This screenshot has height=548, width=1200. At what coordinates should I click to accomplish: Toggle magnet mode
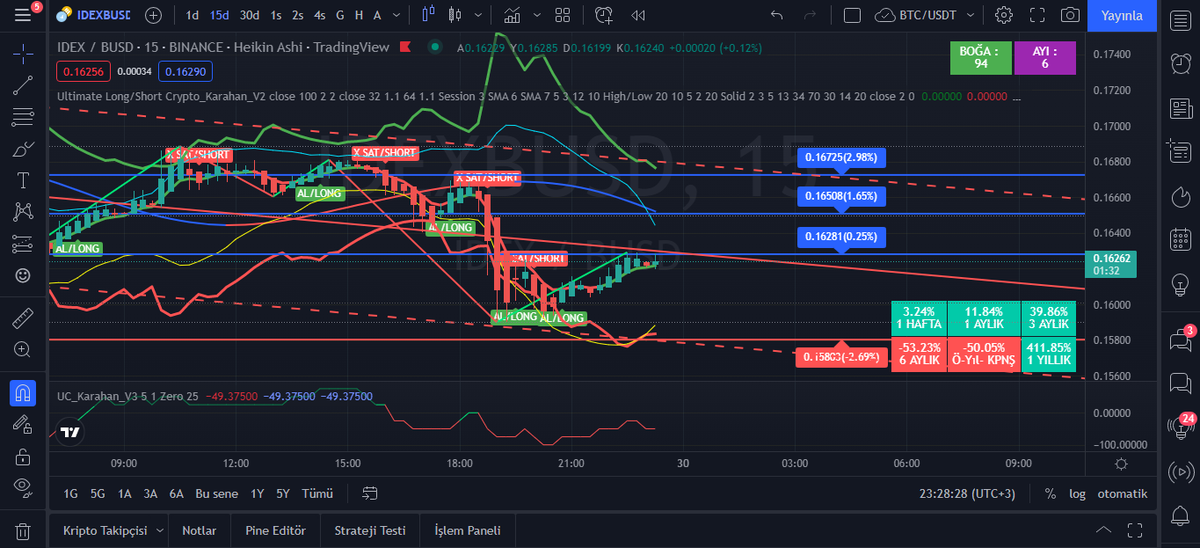(22, 393)
